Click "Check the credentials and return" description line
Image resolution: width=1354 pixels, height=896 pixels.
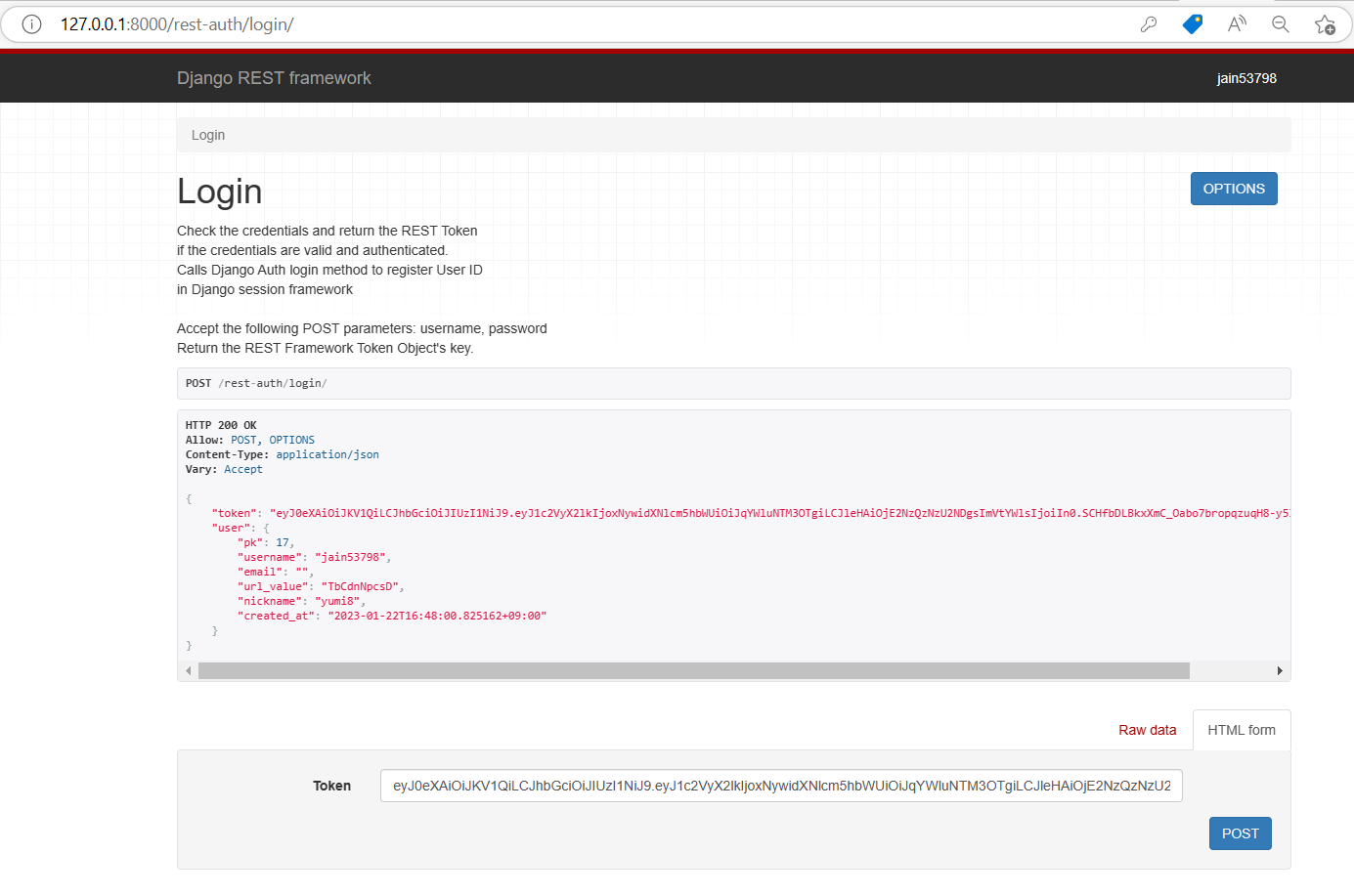point(328,231)
